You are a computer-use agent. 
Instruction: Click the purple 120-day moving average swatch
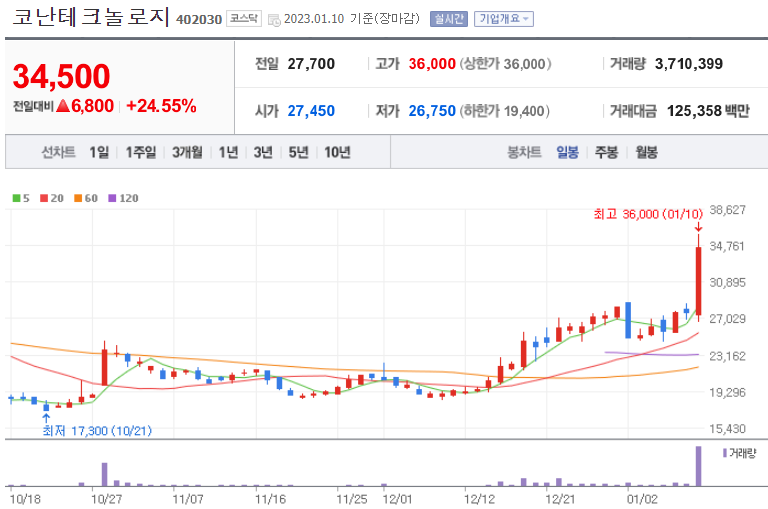[x=112, y=198]
